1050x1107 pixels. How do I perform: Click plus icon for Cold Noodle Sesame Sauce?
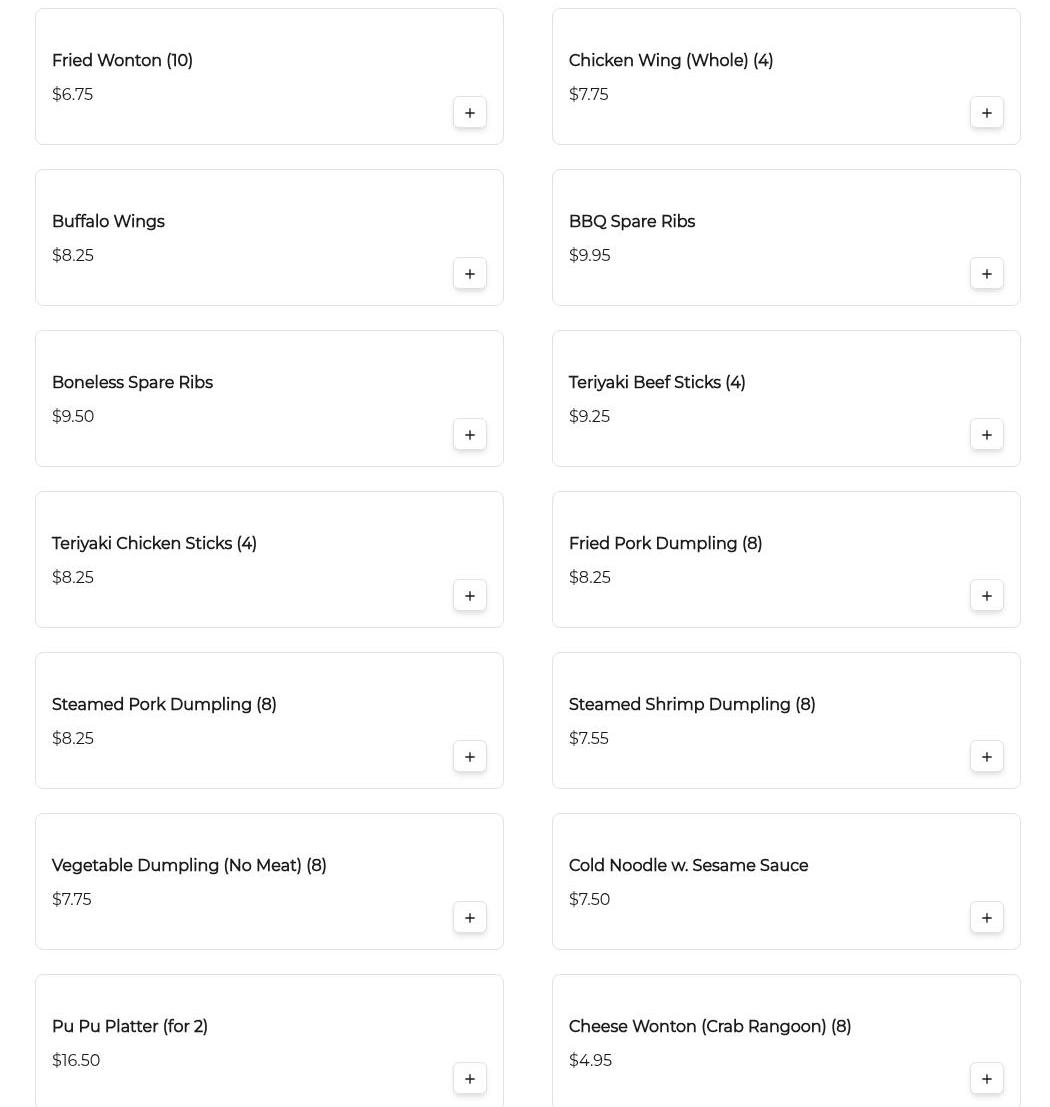987,918
